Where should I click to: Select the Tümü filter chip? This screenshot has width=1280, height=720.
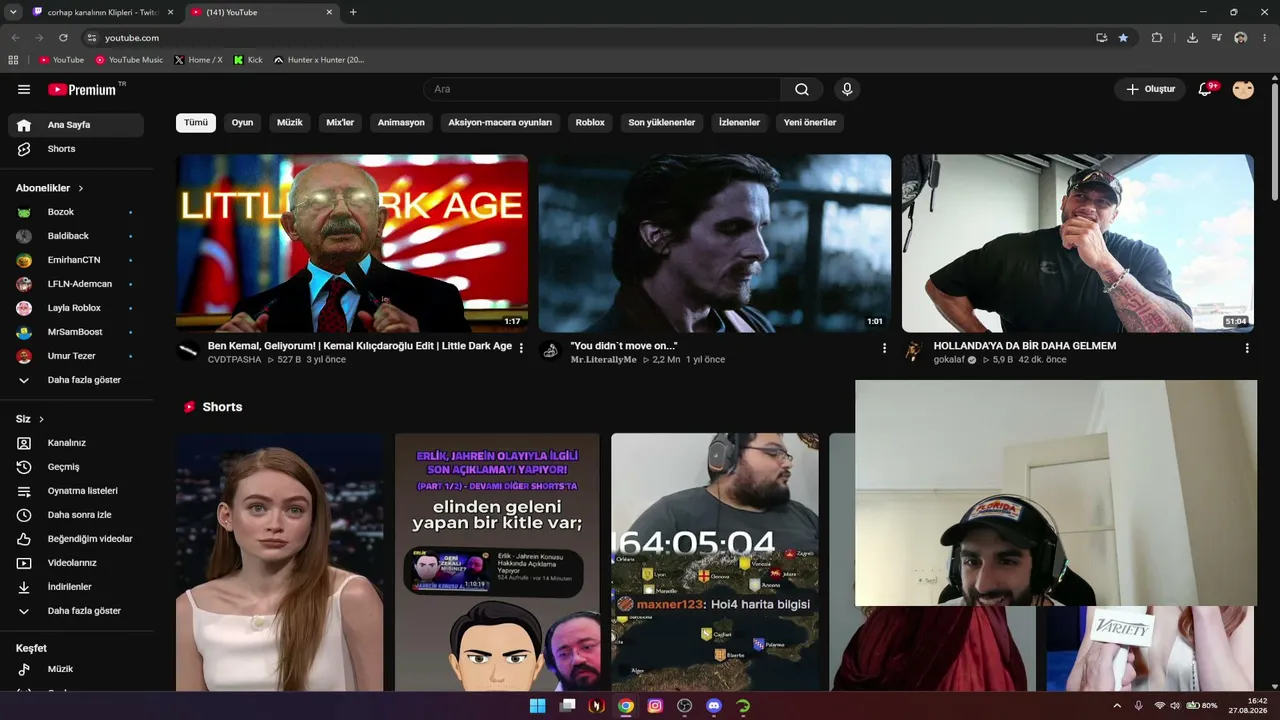[196, 122]
